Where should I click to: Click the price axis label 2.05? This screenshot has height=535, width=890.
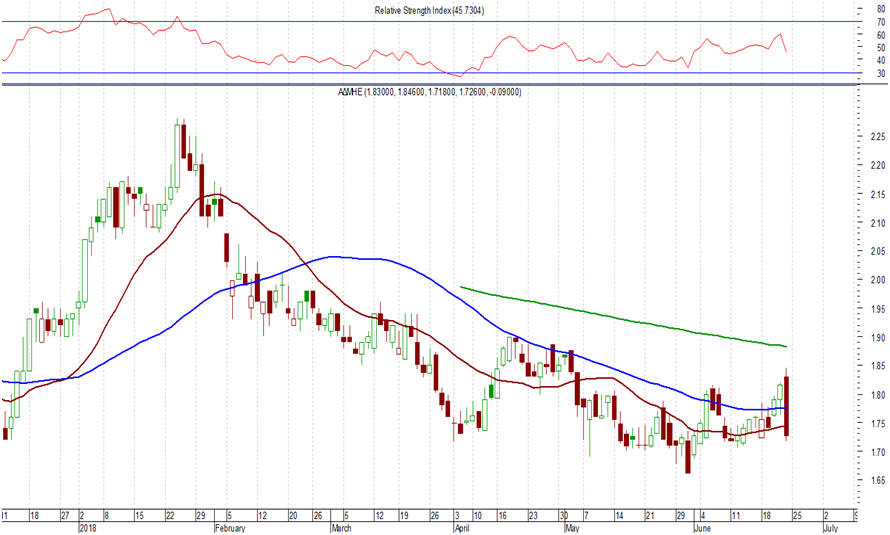pos(878,251)
